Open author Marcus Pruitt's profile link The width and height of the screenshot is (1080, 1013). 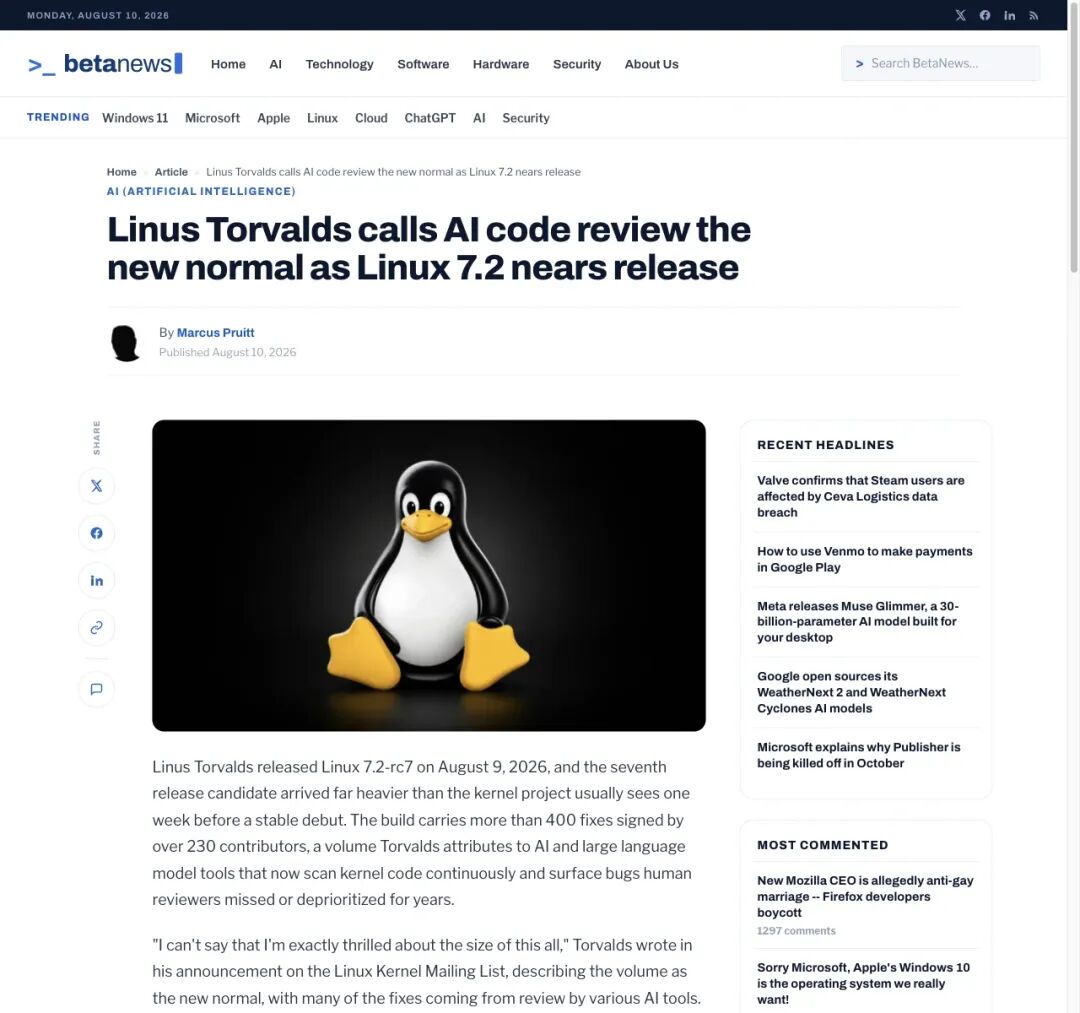pos(216,333)
